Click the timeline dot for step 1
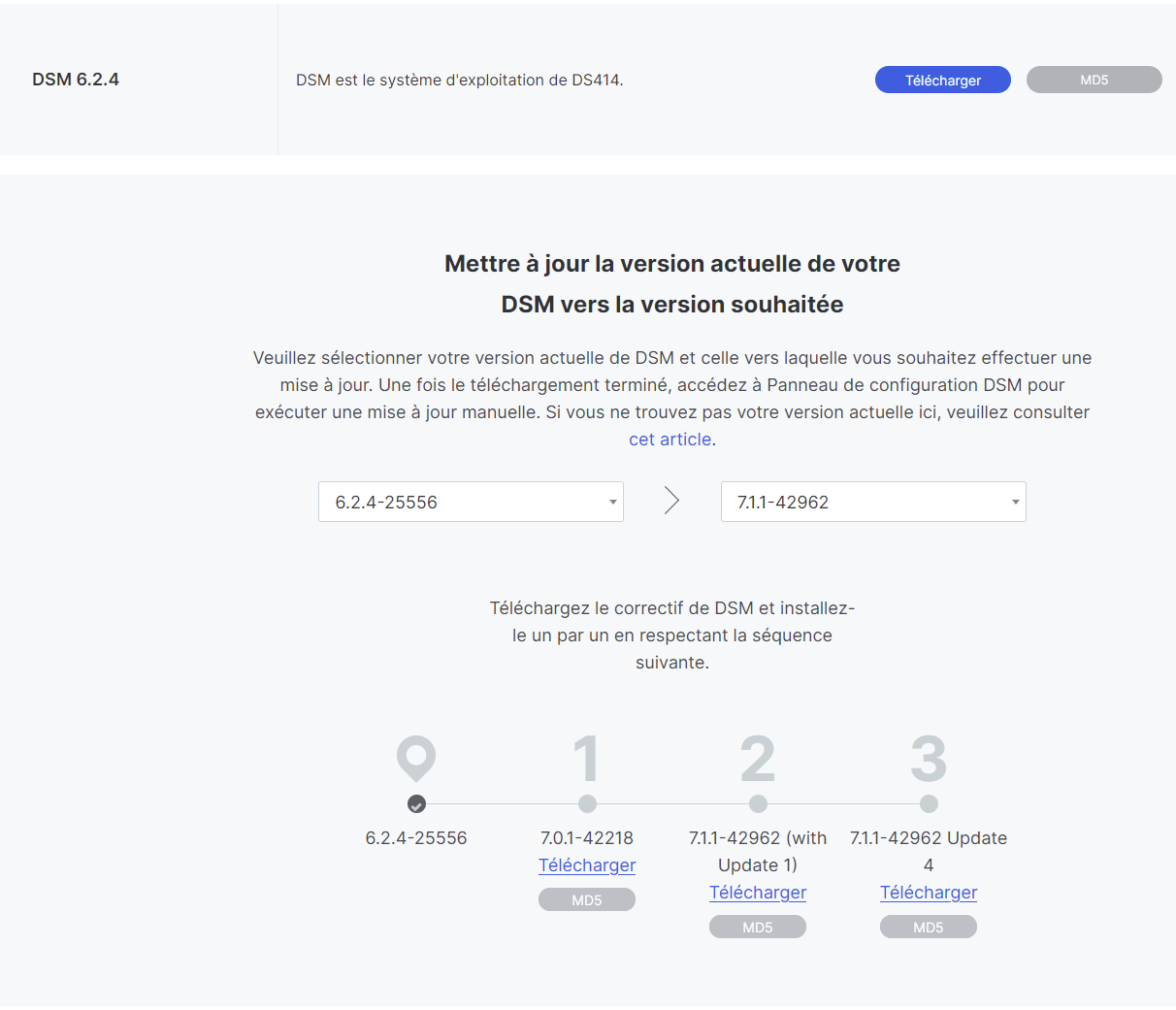This screenshot has width=1176, height=1010. point(587,803)
